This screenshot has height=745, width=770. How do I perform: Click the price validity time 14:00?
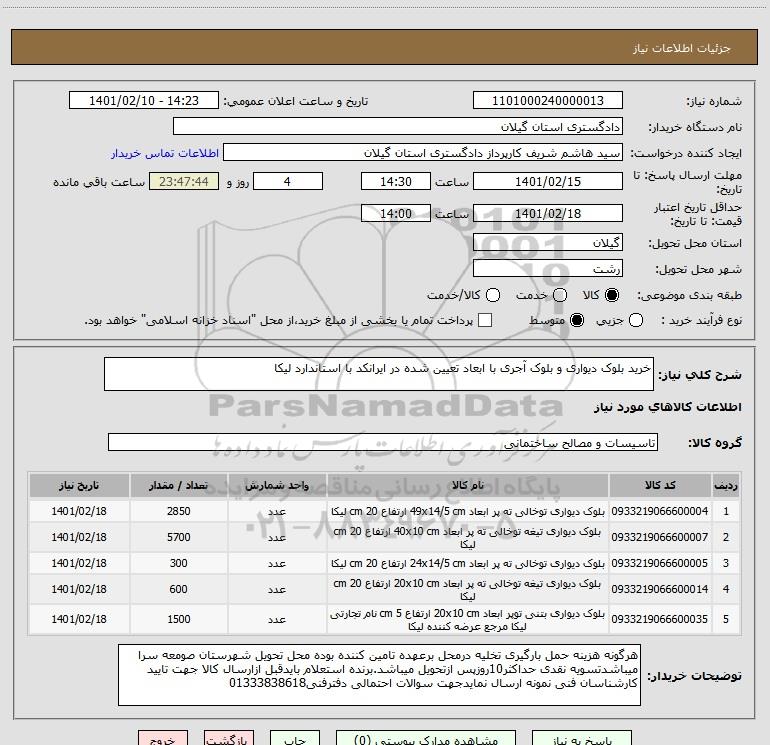(x=396, y=214)
